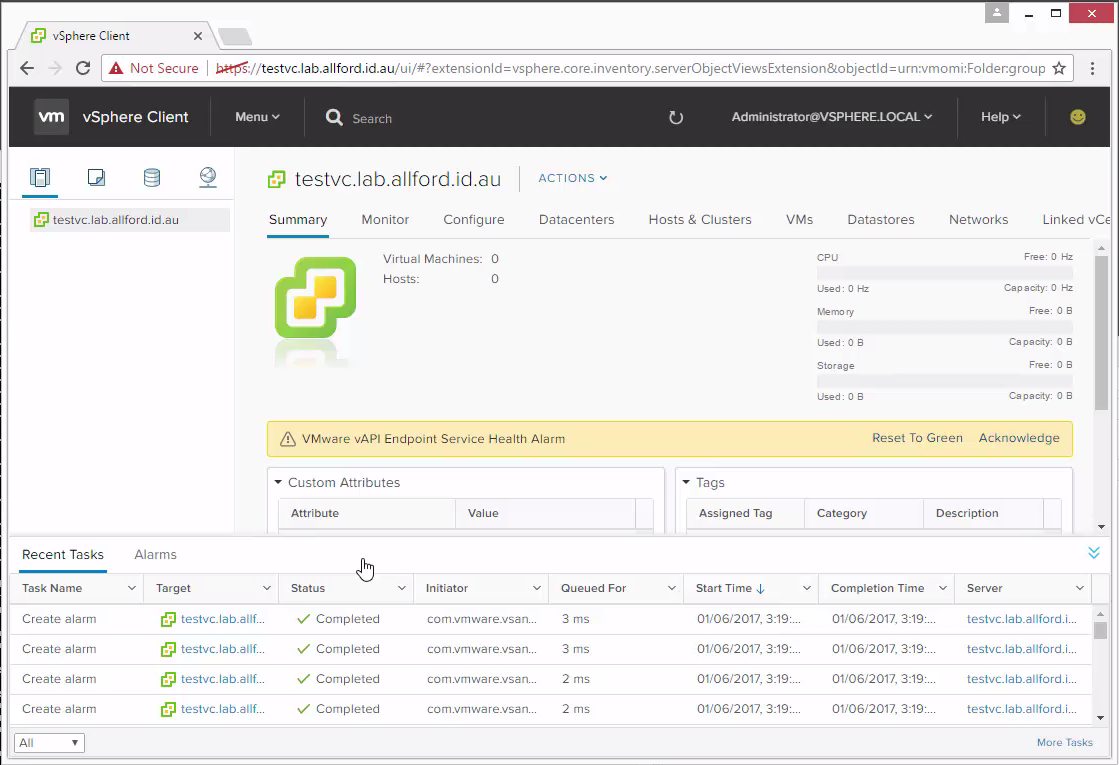Click the Summary pane vertical scrollbar
Screen dimensions: 1119x765
[1101, 334]
